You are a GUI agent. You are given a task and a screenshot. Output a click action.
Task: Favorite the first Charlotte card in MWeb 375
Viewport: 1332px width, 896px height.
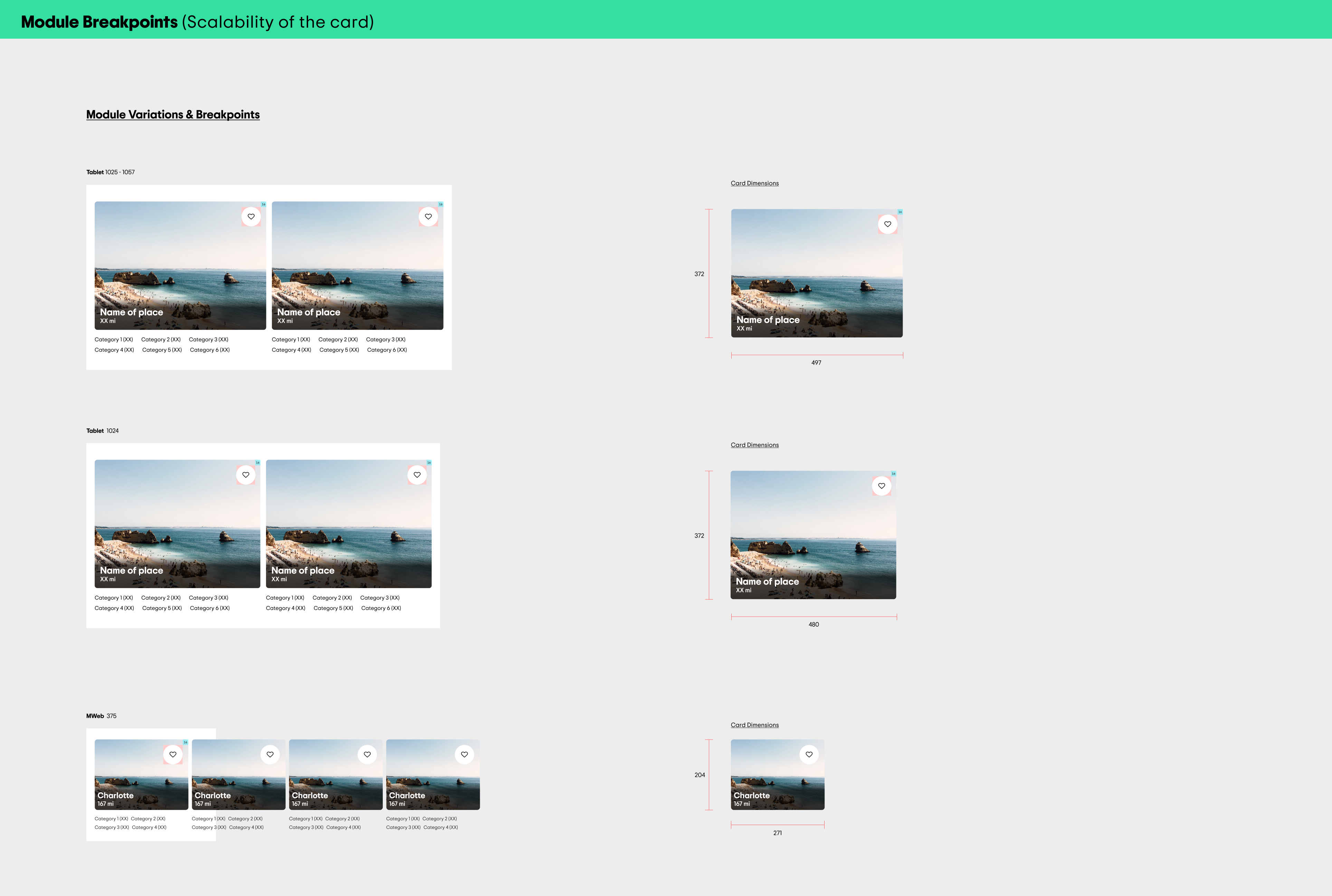[173, 754]
